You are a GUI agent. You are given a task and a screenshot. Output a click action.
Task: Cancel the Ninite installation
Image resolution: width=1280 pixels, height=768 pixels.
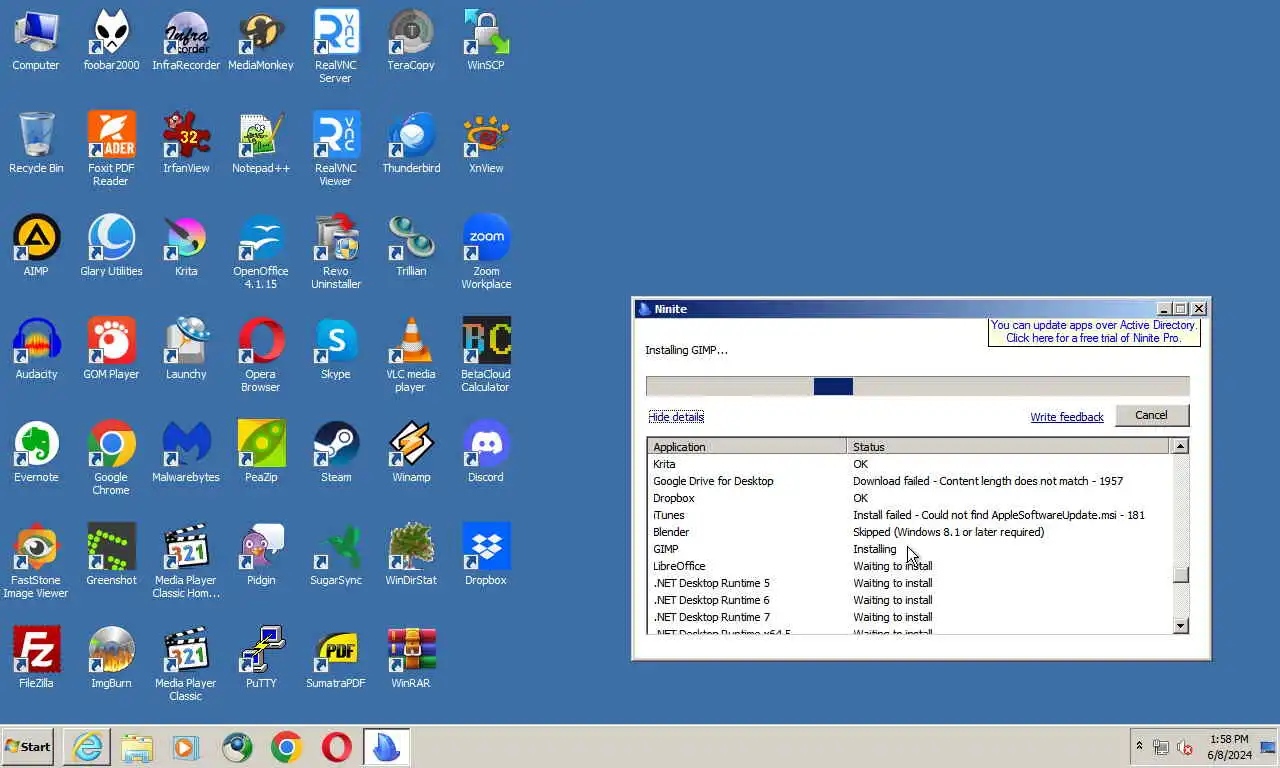tap(1151, 415)
